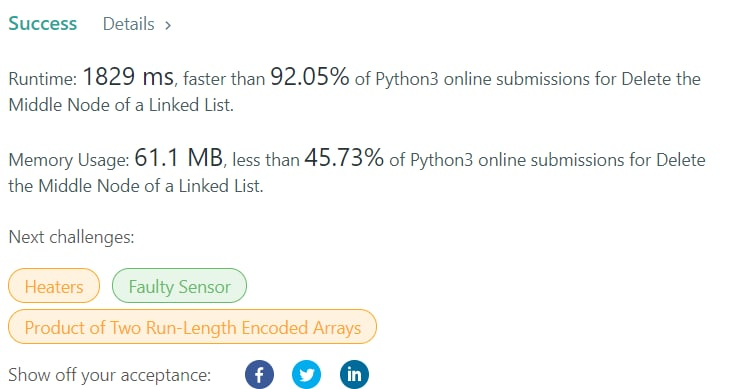Click the Show off your acceptance label

[110, 375]
